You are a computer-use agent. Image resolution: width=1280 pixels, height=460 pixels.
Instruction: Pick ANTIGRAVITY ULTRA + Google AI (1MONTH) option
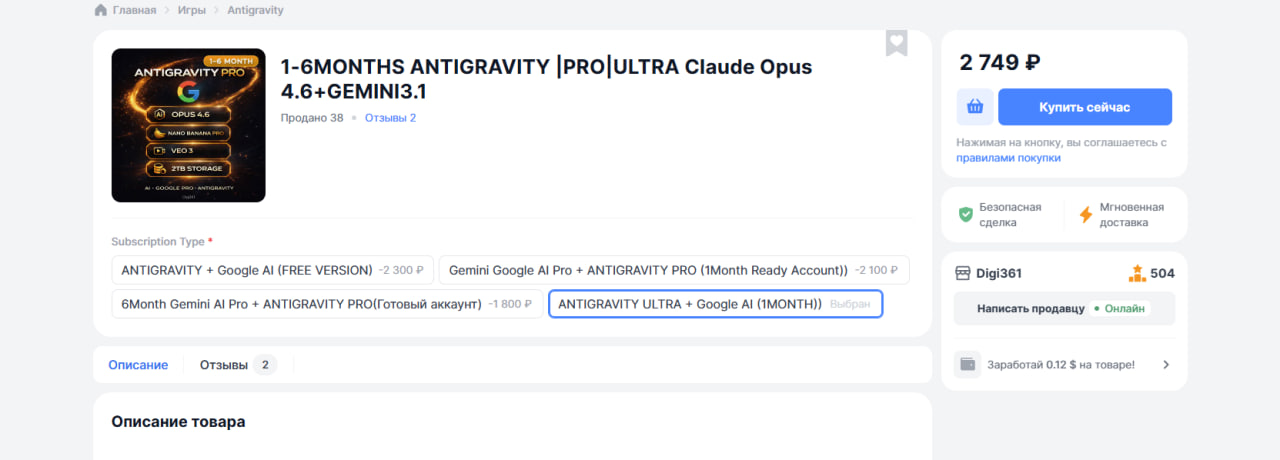click(715, 304)
